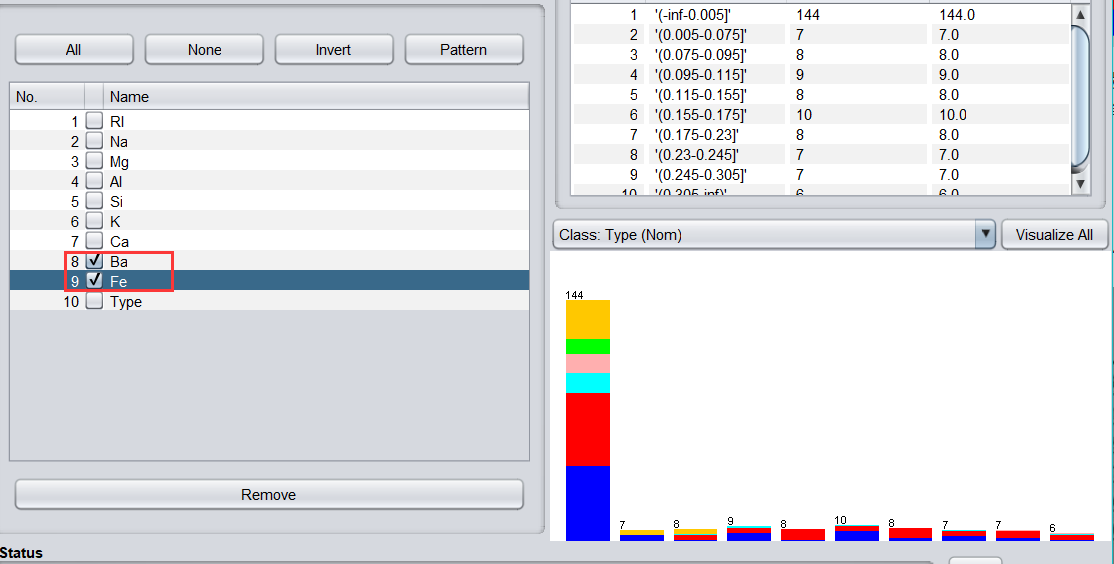Screen dimensions: 1114x564
Task: Select the '(0.075-0.095]' label cell
Action: click(x=701, y=55)
